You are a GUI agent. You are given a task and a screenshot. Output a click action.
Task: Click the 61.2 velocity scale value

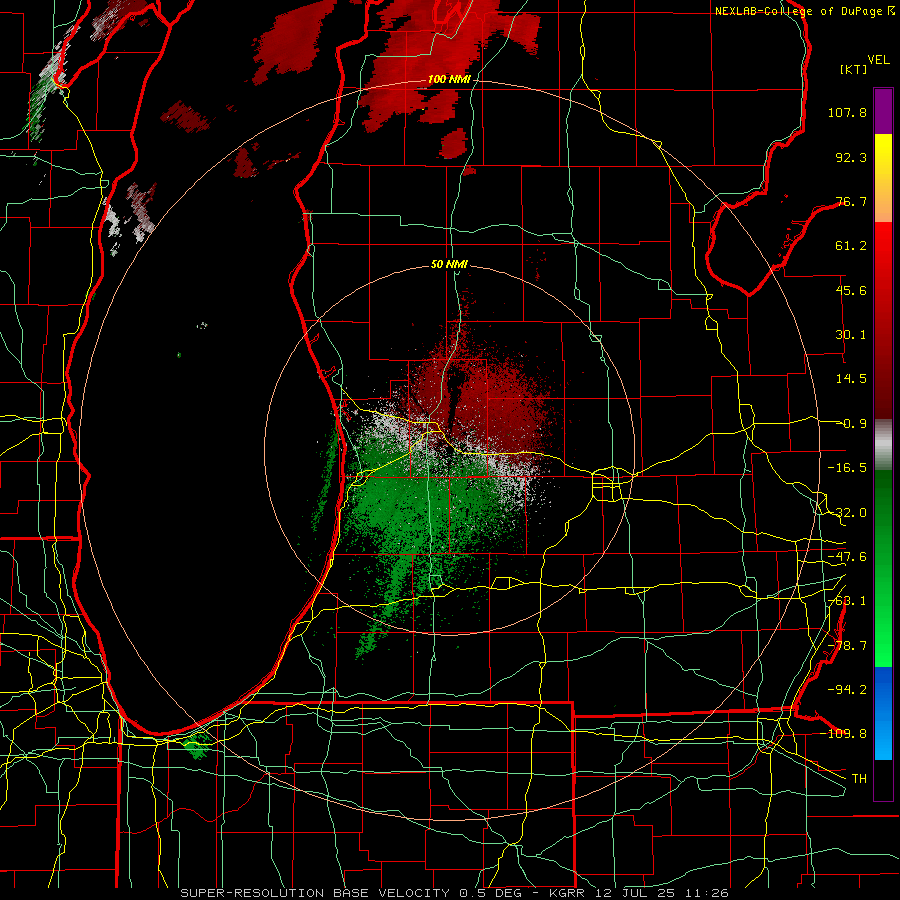(x=851, y=246)
